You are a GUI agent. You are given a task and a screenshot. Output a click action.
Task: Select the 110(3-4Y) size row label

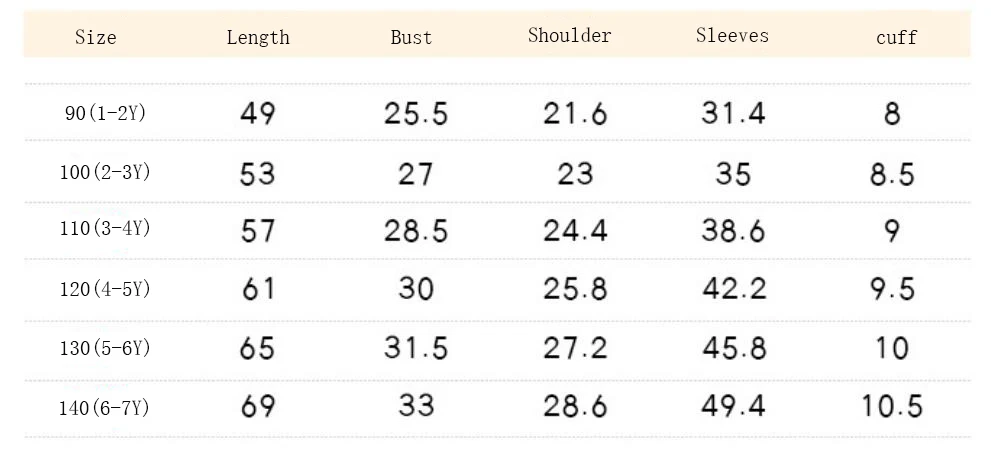pyautogui.click(x=105, y=230)
